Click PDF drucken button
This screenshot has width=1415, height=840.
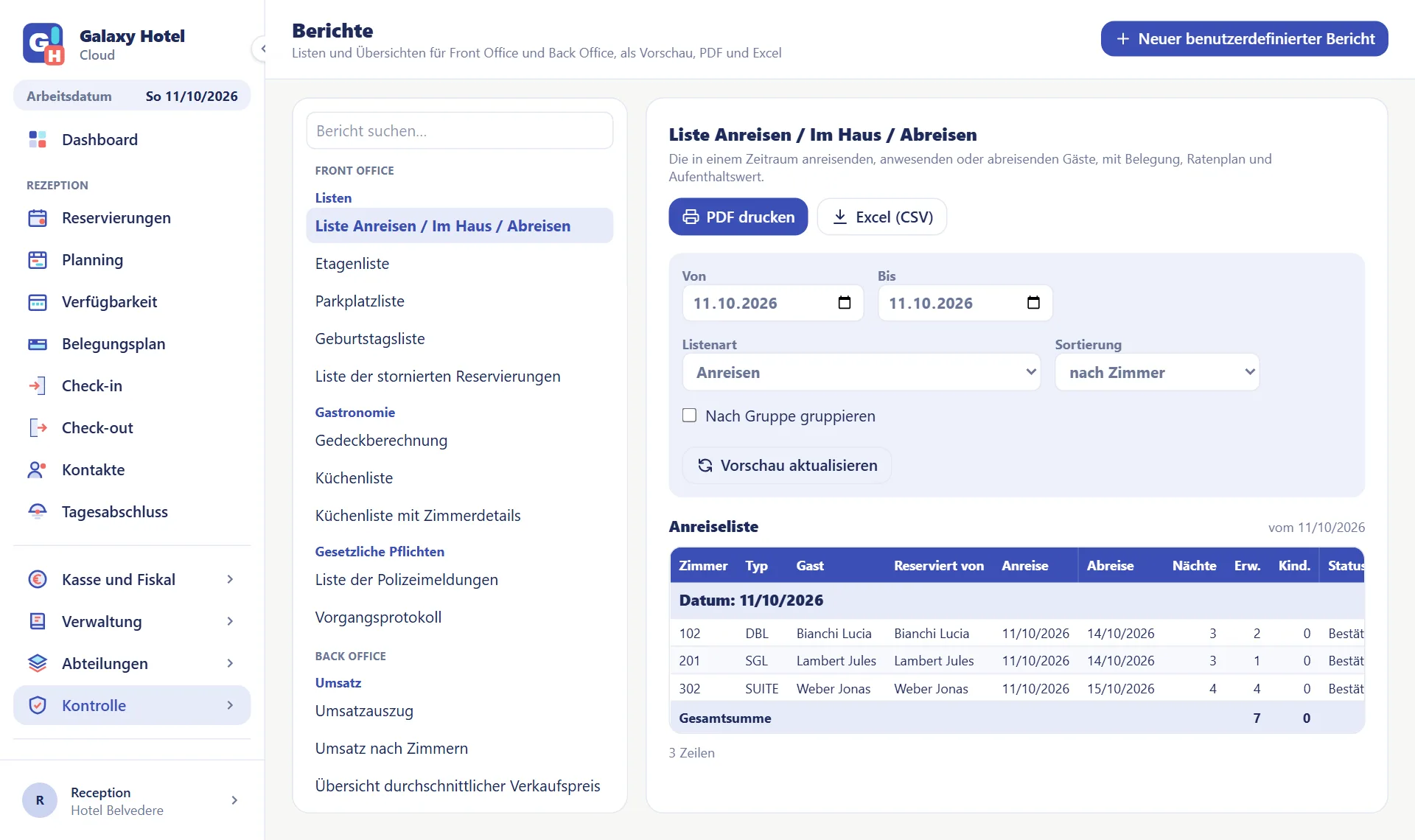[x=738, y=217]
